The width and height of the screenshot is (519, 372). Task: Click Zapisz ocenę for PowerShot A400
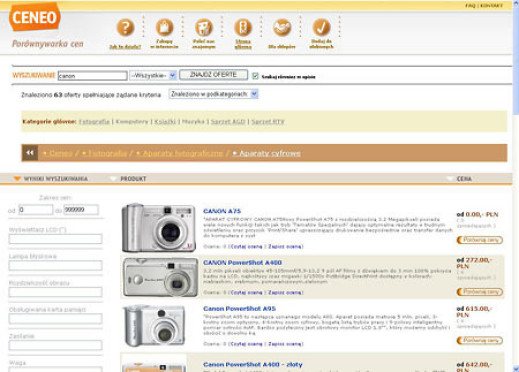285,293
